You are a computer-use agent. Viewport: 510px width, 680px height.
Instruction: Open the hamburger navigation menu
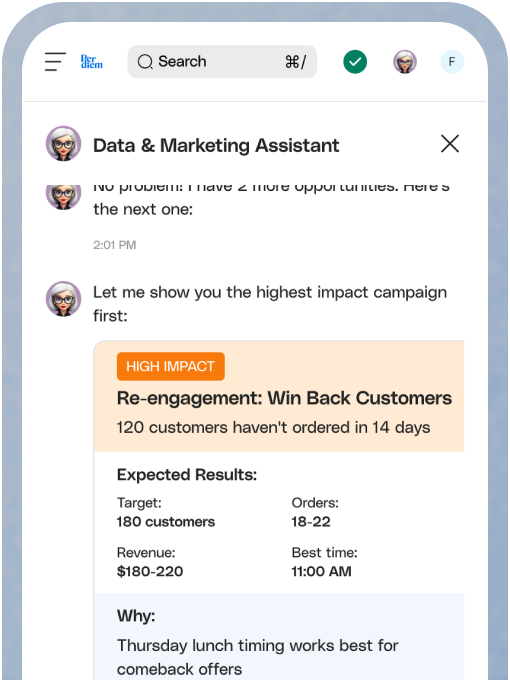[55, 62]
